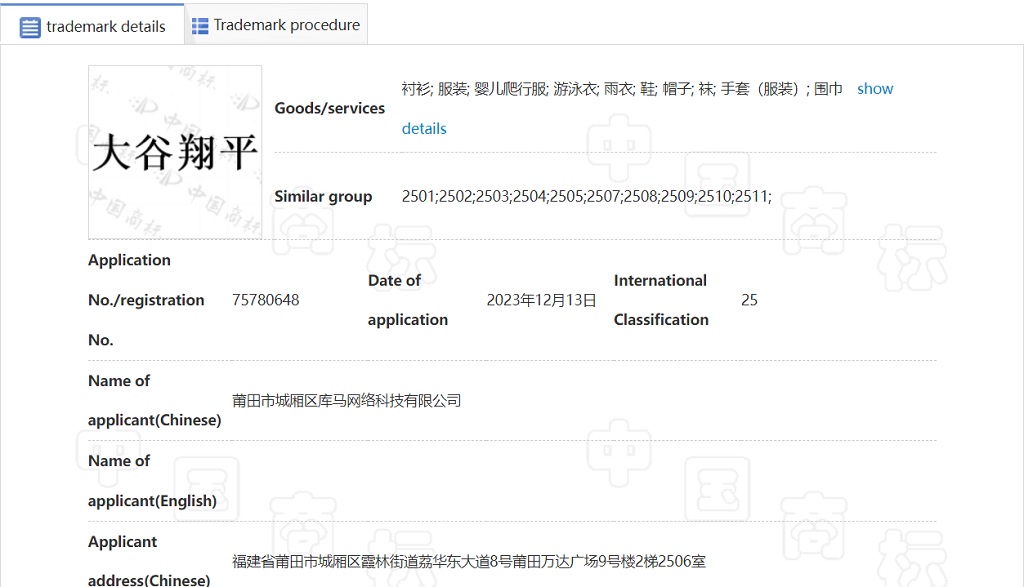The image size is (1024, 587).
Task: Select the trademark details tab
Action: (x=93, y=25)
